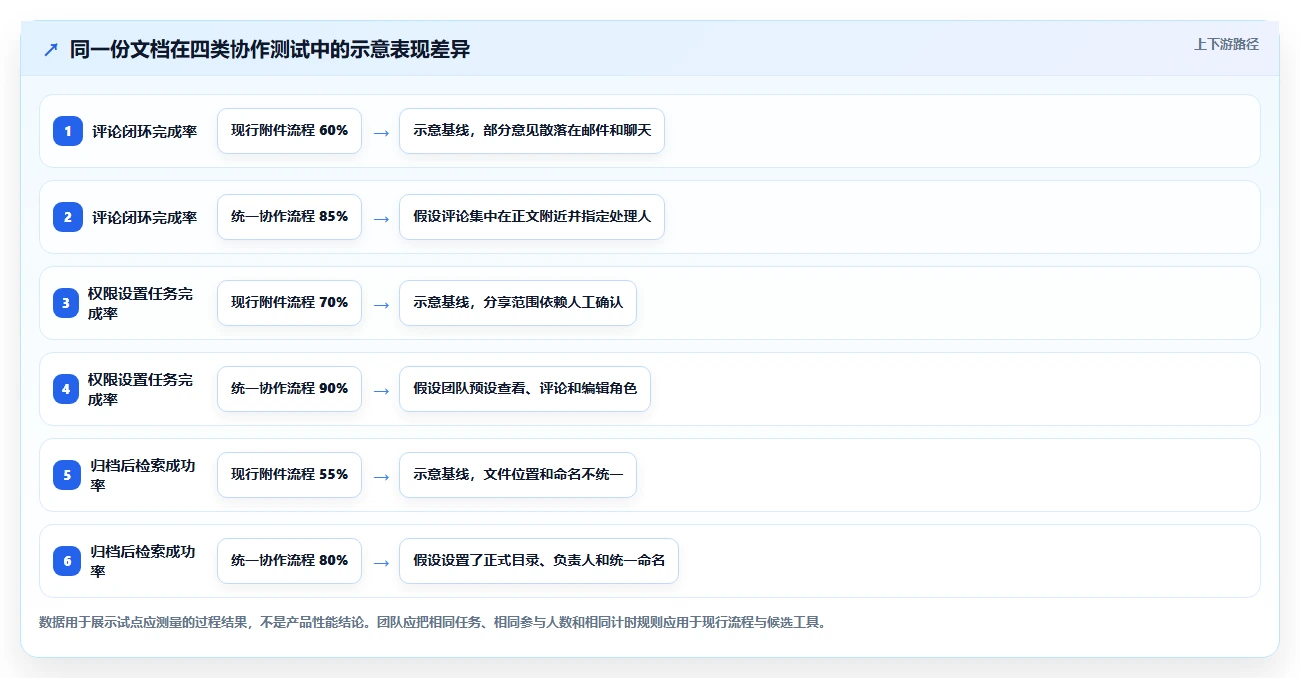
Task: Click chip 示意基线，文件位置和命名不统一
Action: point(518,475)
